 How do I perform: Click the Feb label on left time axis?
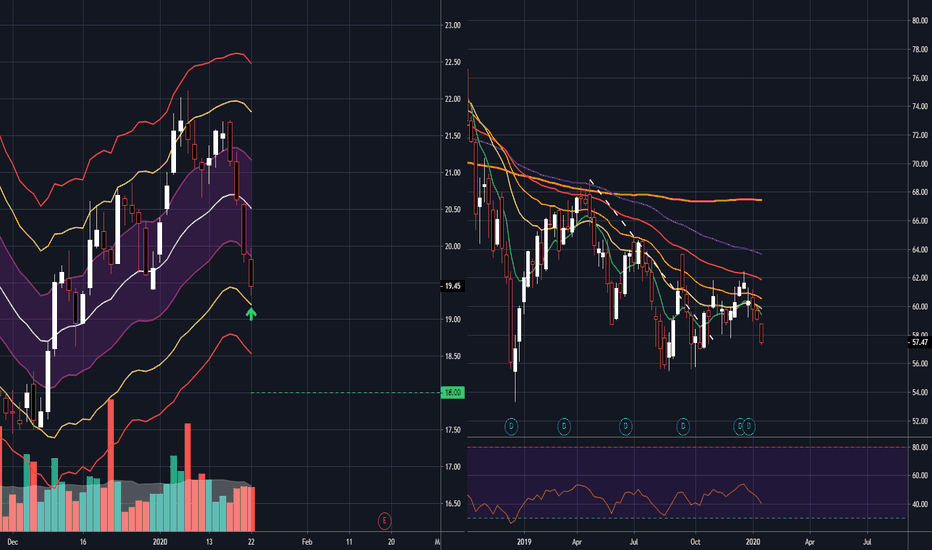coord(307,542)
